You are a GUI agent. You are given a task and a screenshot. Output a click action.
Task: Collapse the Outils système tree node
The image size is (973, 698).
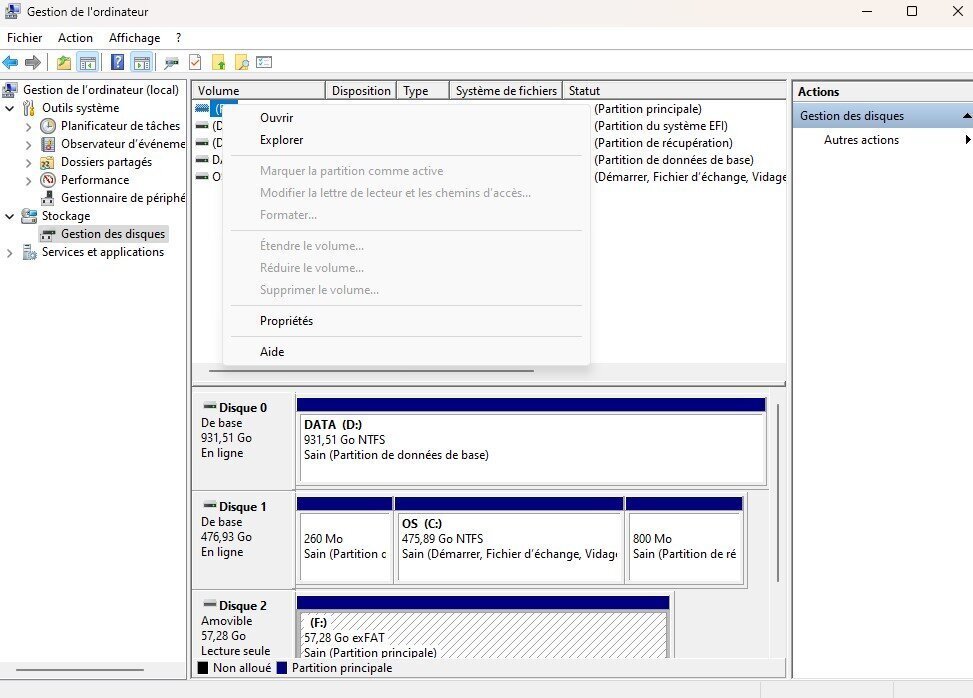click(9, 108)
